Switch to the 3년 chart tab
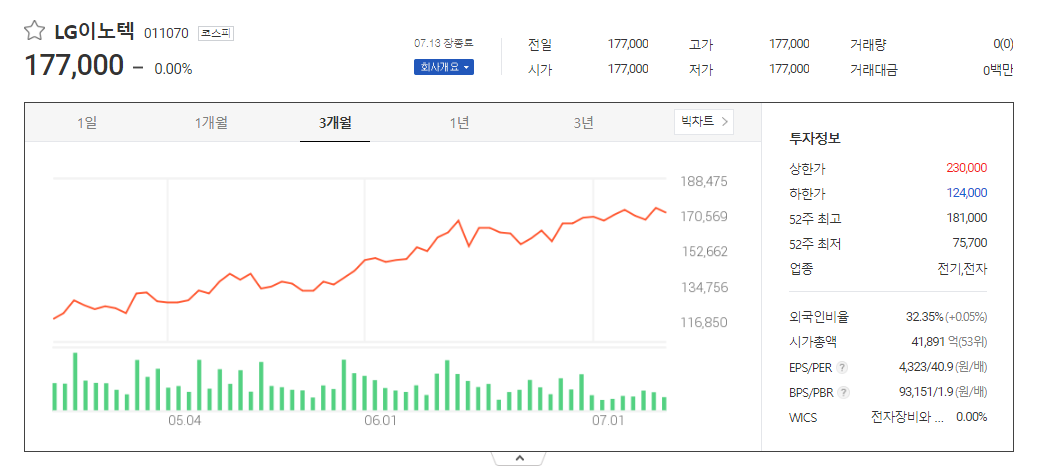Image resolution: width=1039 pixels, height=473 pixels. tap(583, 123)
